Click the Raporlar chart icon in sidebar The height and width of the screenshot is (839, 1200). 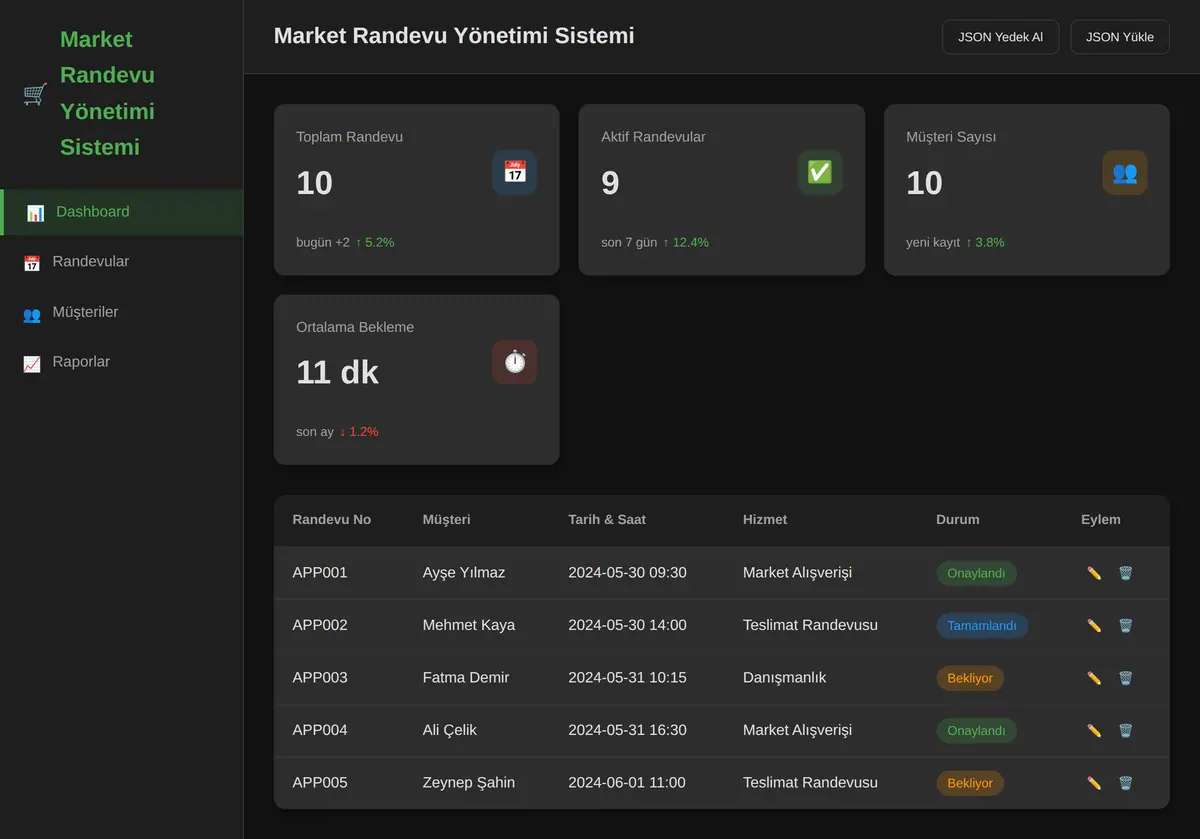[x=31, y=364]
